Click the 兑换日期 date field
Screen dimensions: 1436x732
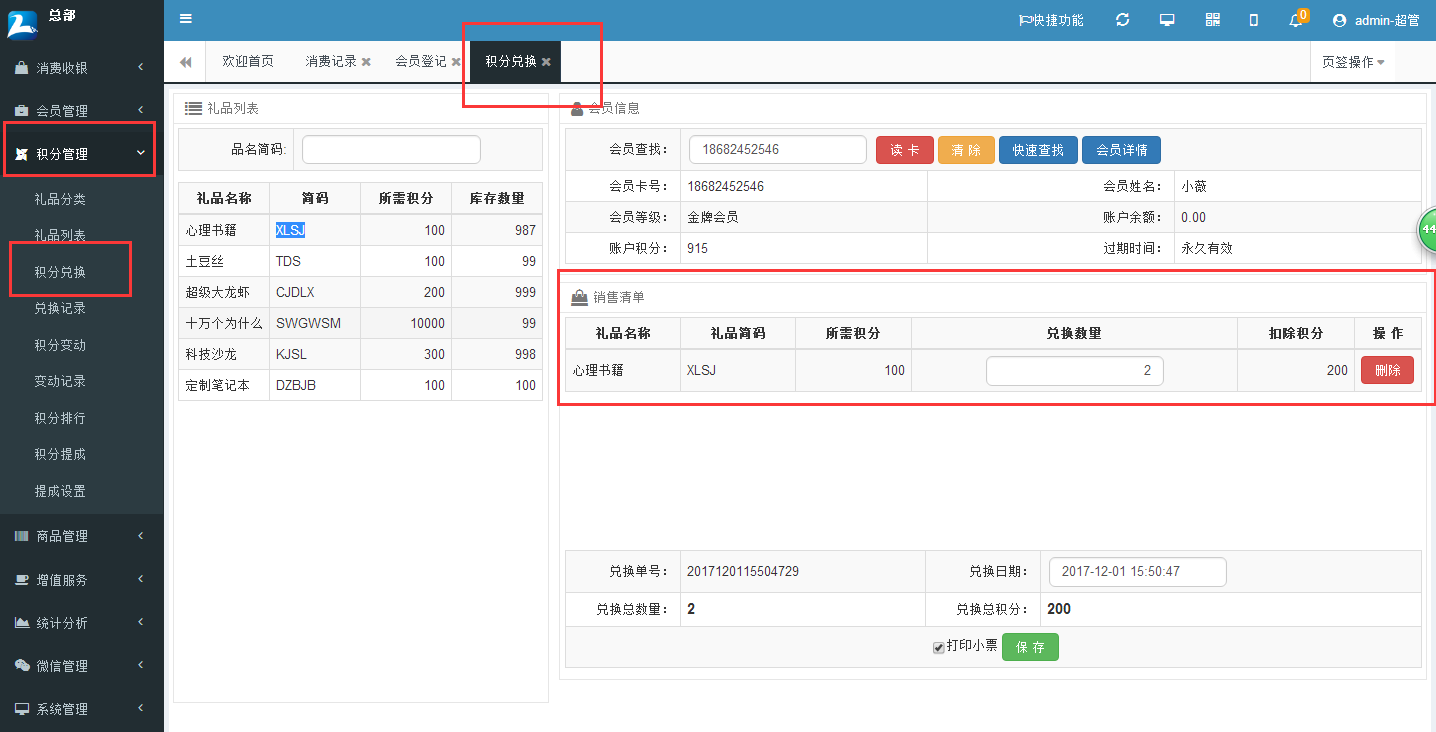[1137, 572]
